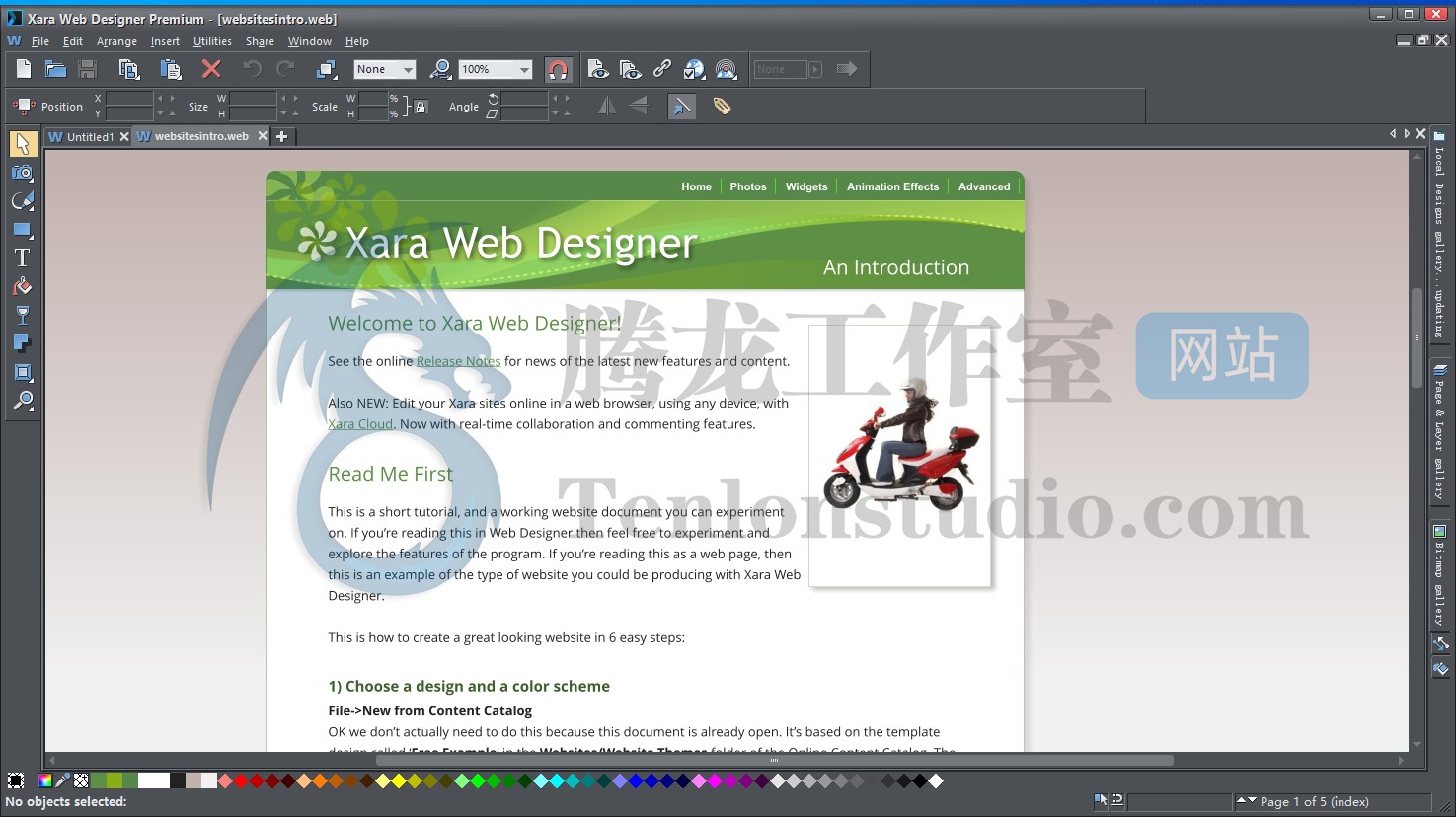The height and width of the screenshot is (817, 1456).
Task: Click the Advanced navigation button
Action: [984, 186]
